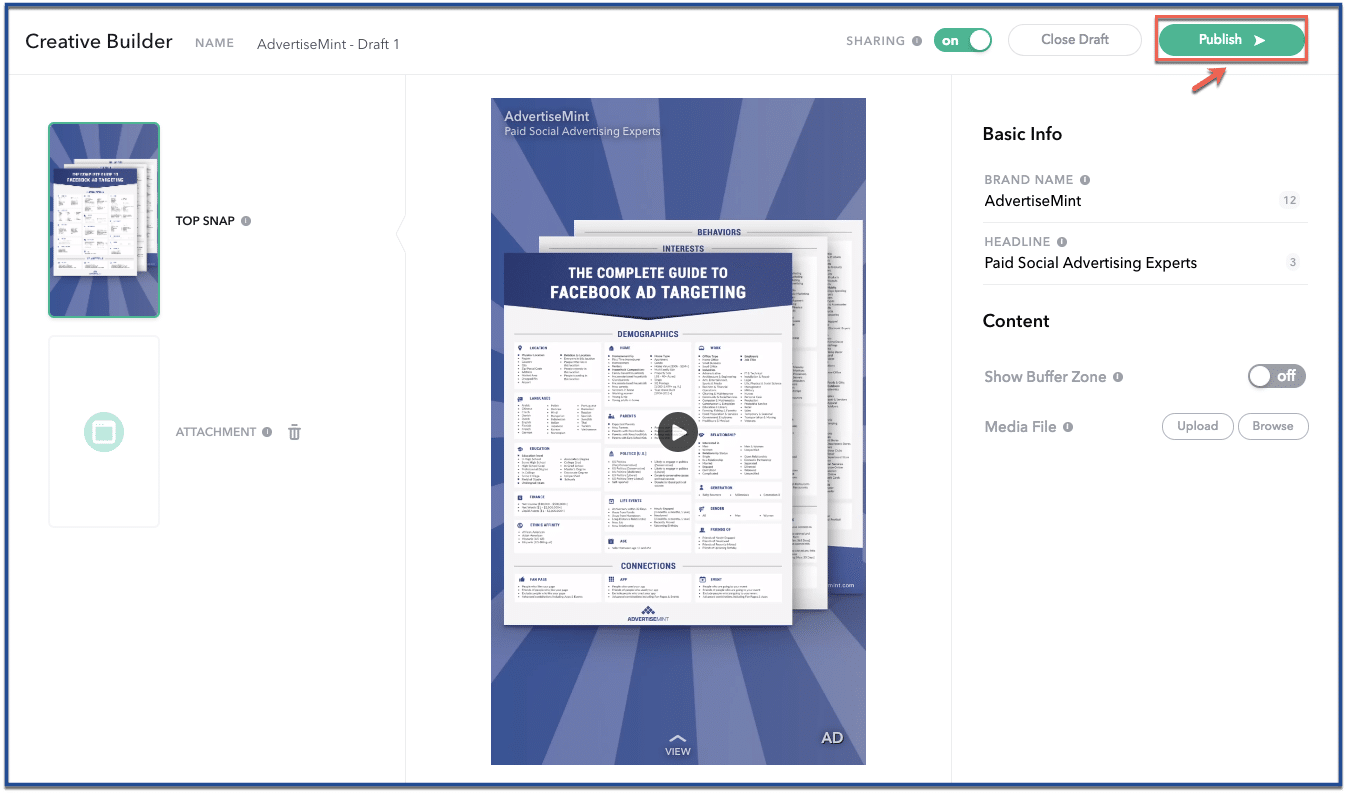The image size is (1346, 795).
Task: Click the Creative Builder title
Action: tap(99, 42)
